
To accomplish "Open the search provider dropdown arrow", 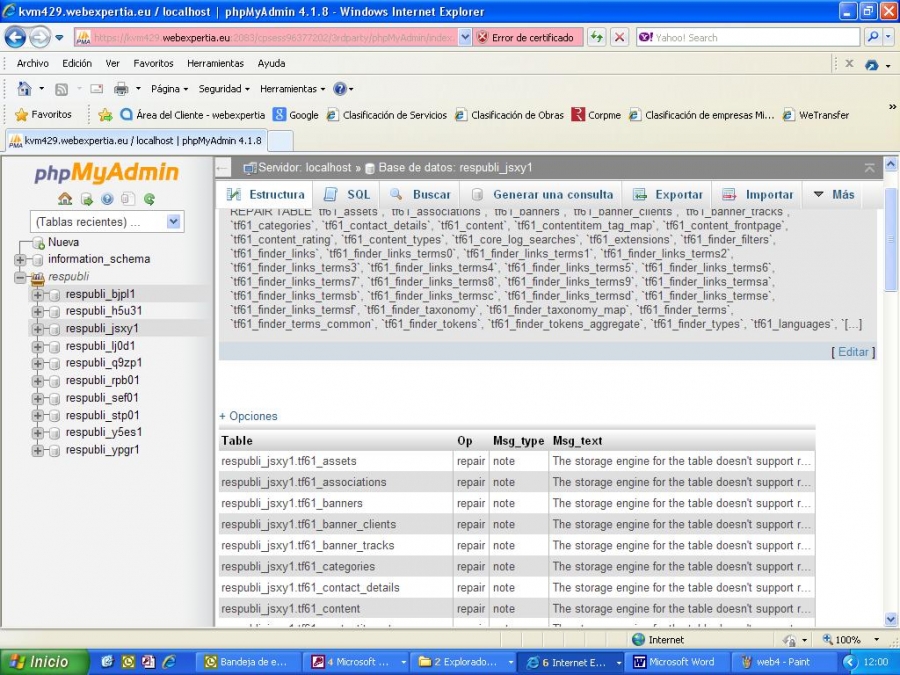I will pos(889,38).
